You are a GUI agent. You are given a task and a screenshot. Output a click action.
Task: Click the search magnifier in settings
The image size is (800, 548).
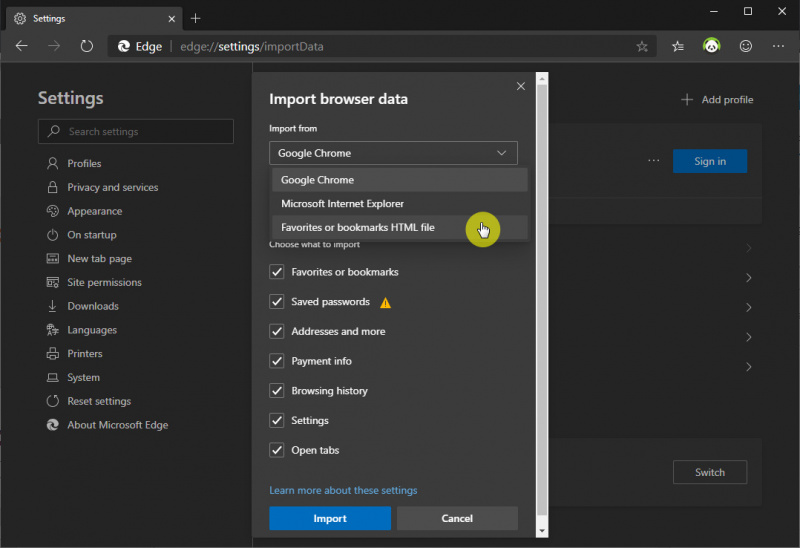(x=54, y=131)
